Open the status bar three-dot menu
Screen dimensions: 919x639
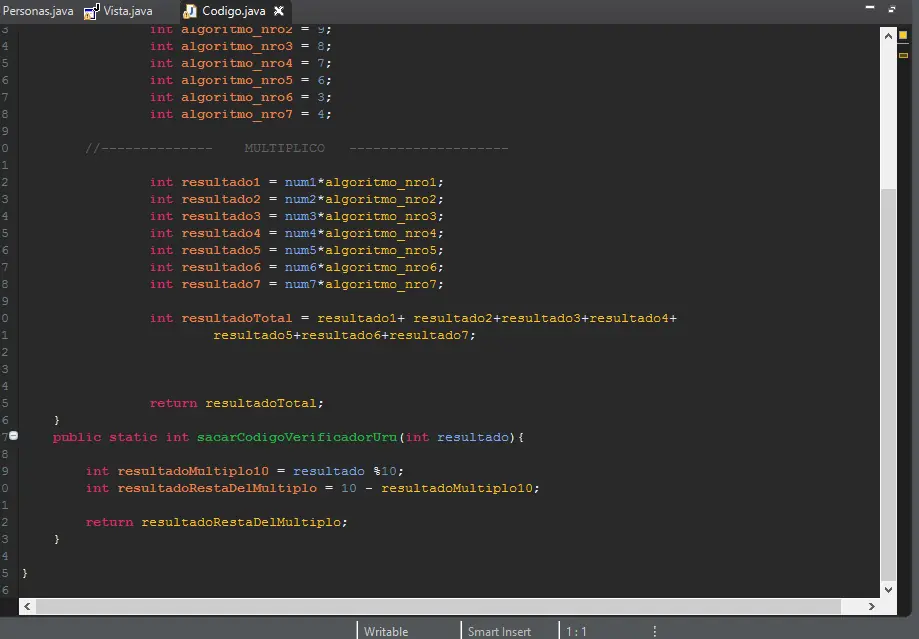655,631
